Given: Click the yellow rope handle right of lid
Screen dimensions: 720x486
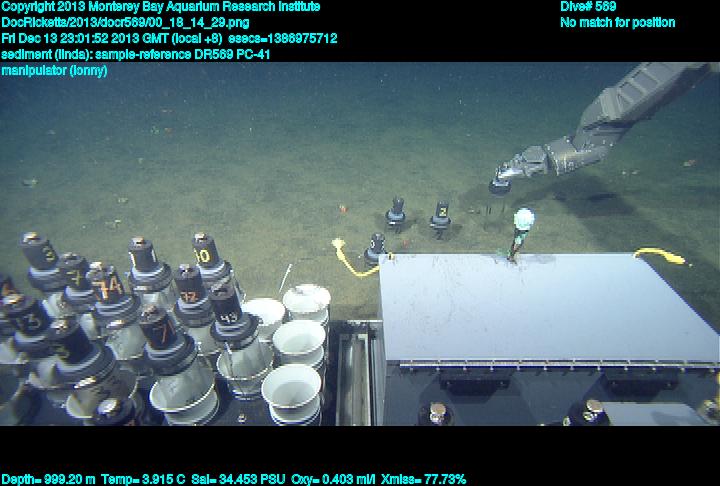Looking at the screenshot, I should click(x=662, y=256).
